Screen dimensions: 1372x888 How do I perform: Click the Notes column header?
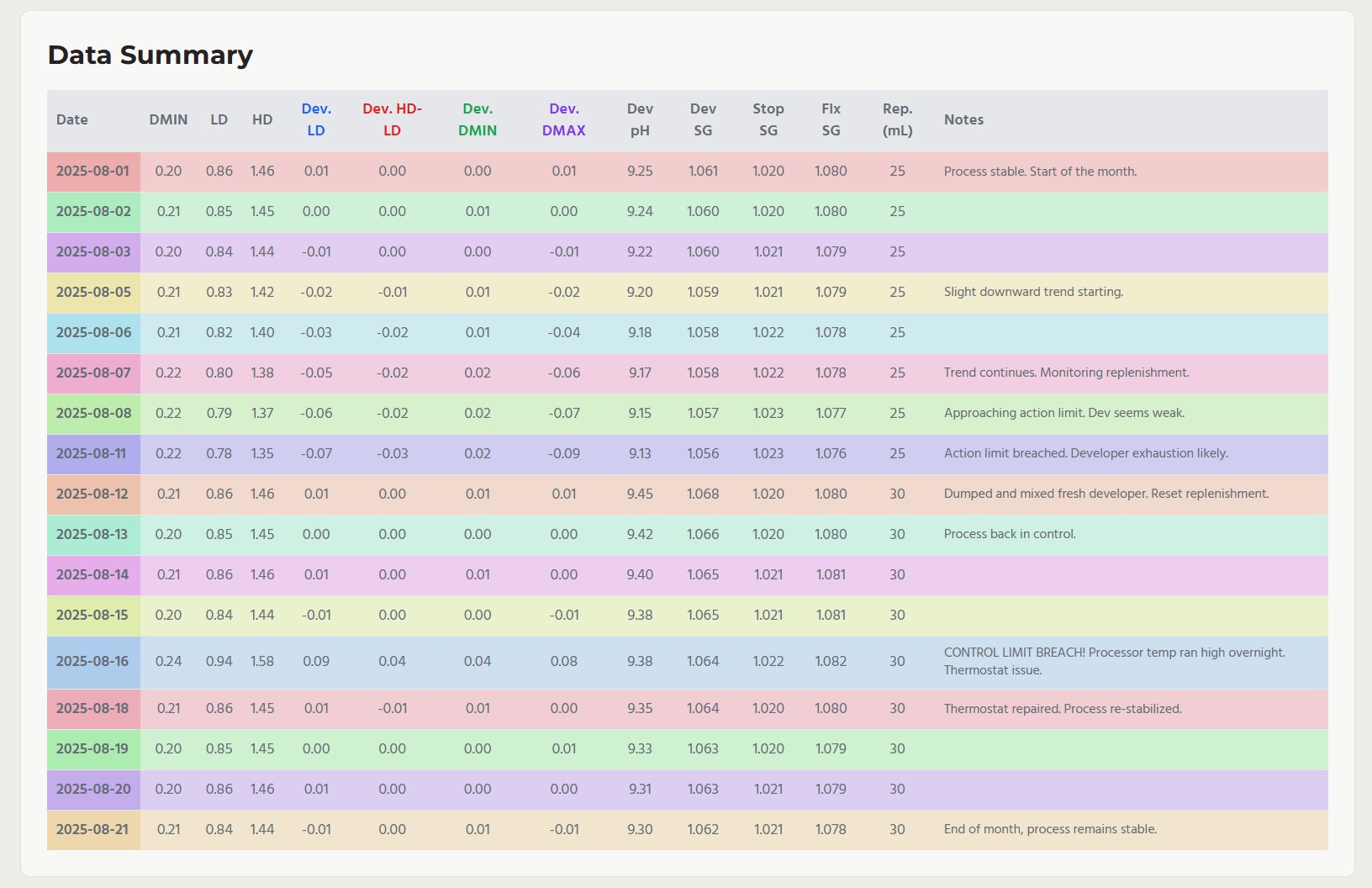[x=963, y=120]
